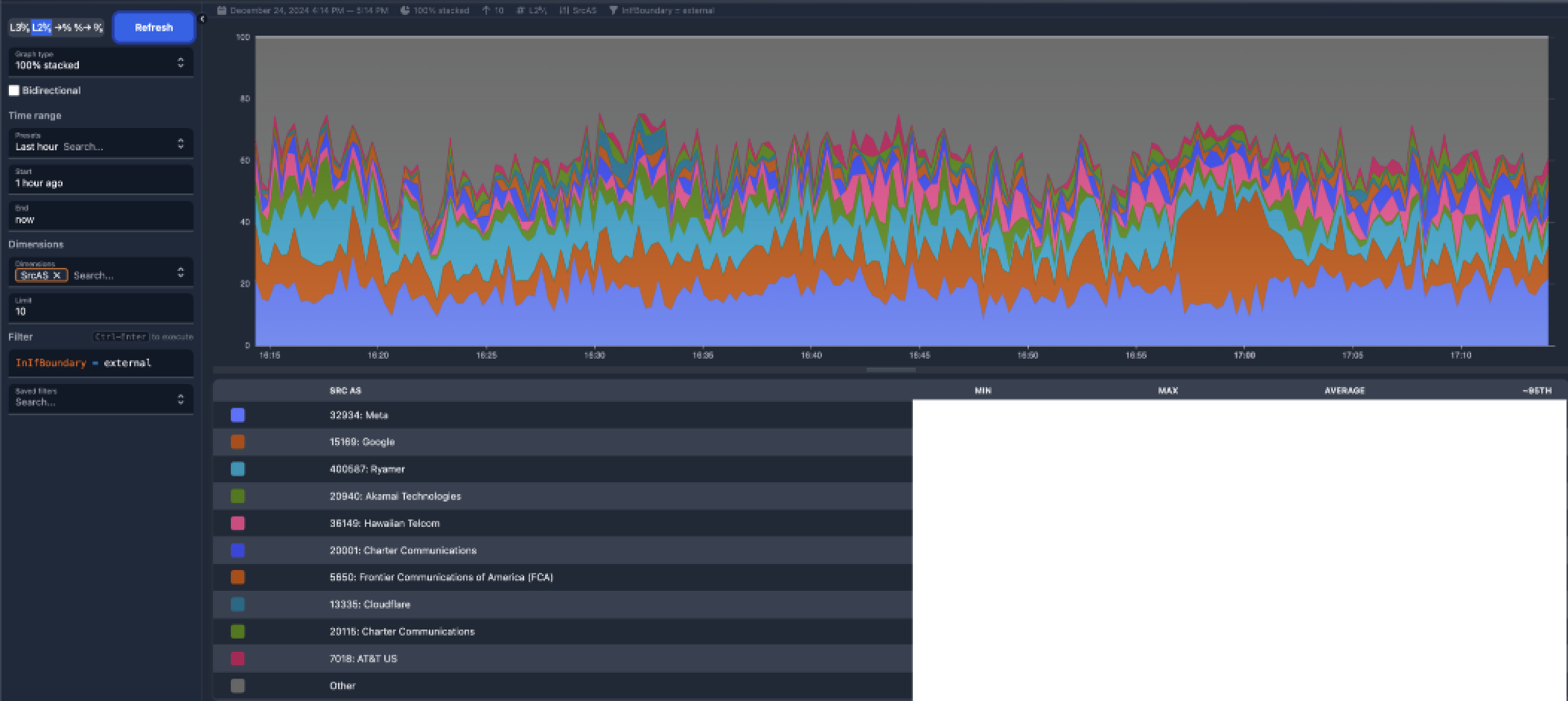This screenshot has width=1568, height=701.
Task: Click the 20001: Charter Communications swatch
Action: point(238,551)
